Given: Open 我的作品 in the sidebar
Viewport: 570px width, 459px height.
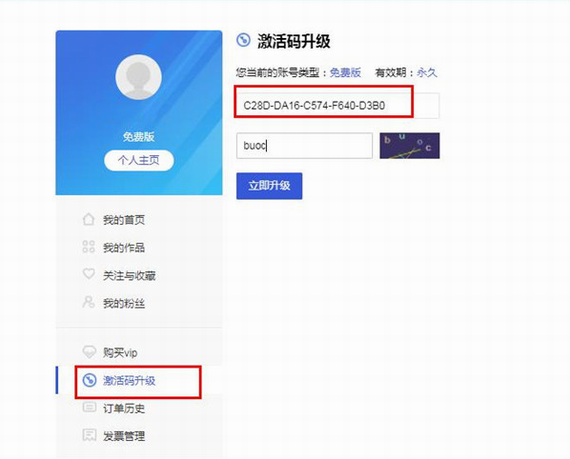Looking at the screenshot, I should (124, 247).
